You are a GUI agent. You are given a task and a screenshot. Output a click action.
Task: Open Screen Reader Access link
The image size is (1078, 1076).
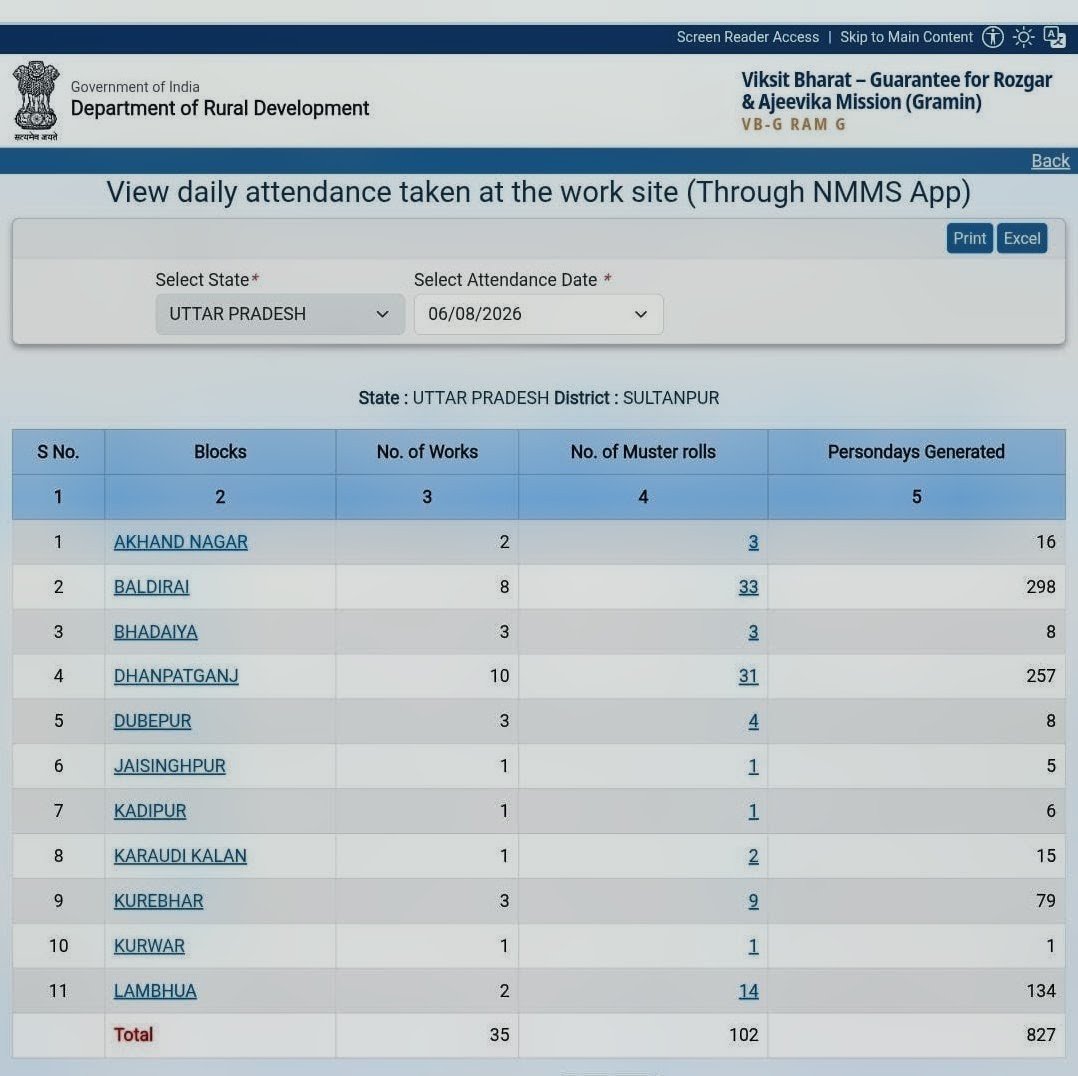point(747,37)
